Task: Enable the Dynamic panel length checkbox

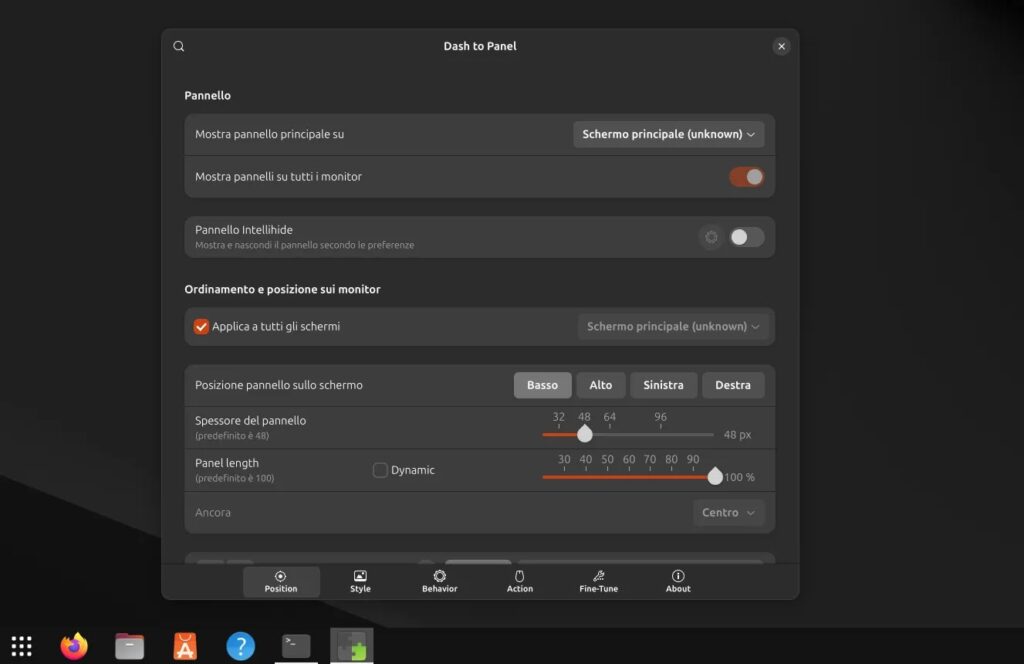Action: pos(380,469)
